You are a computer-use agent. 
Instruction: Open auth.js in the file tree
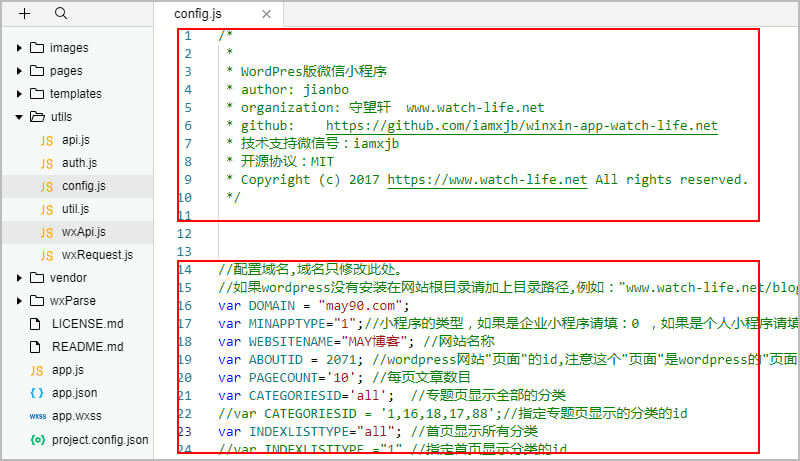[x=79, y=163]
